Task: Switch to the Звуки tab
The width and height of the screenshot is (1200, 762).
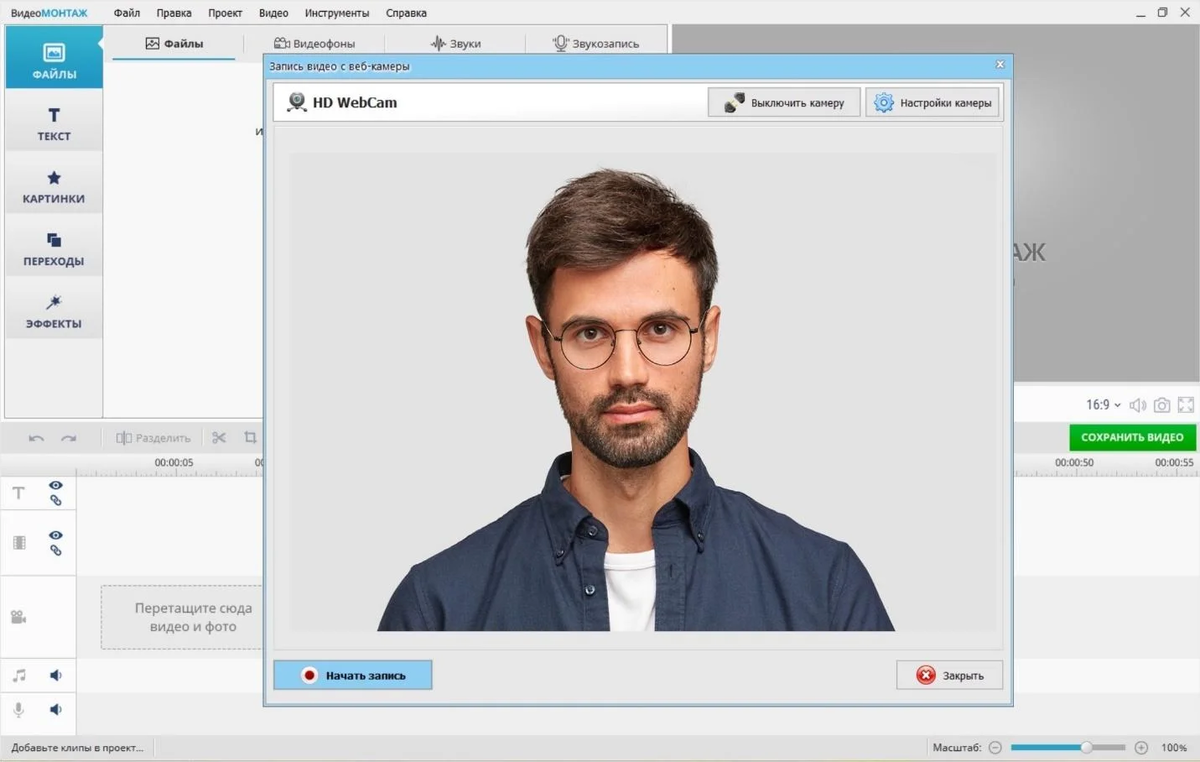Action: [x=455, y=43]
